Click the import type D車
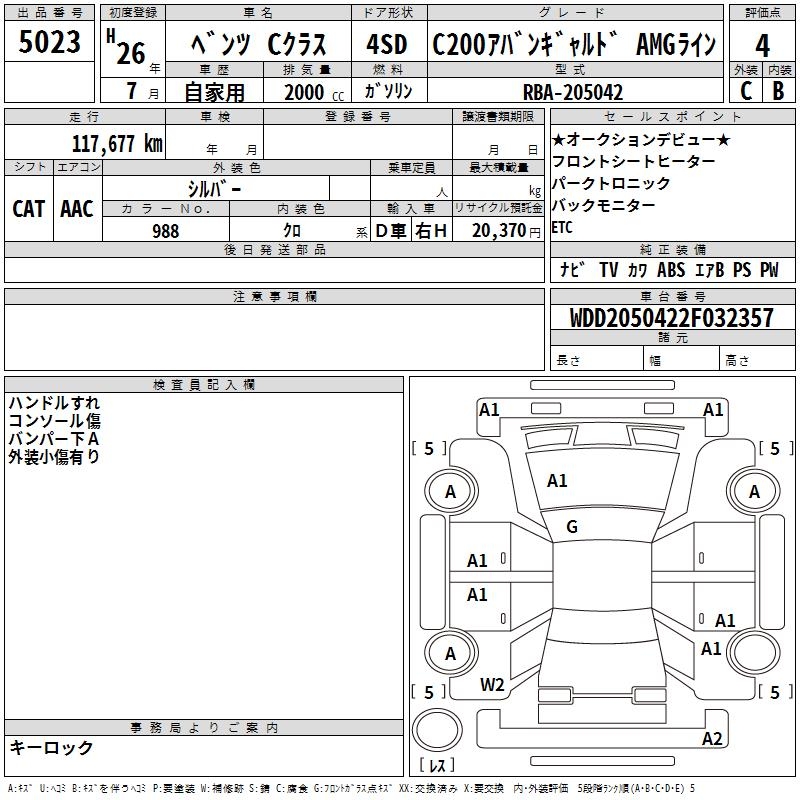Viewport: 800px width, 800px height. 391,231
